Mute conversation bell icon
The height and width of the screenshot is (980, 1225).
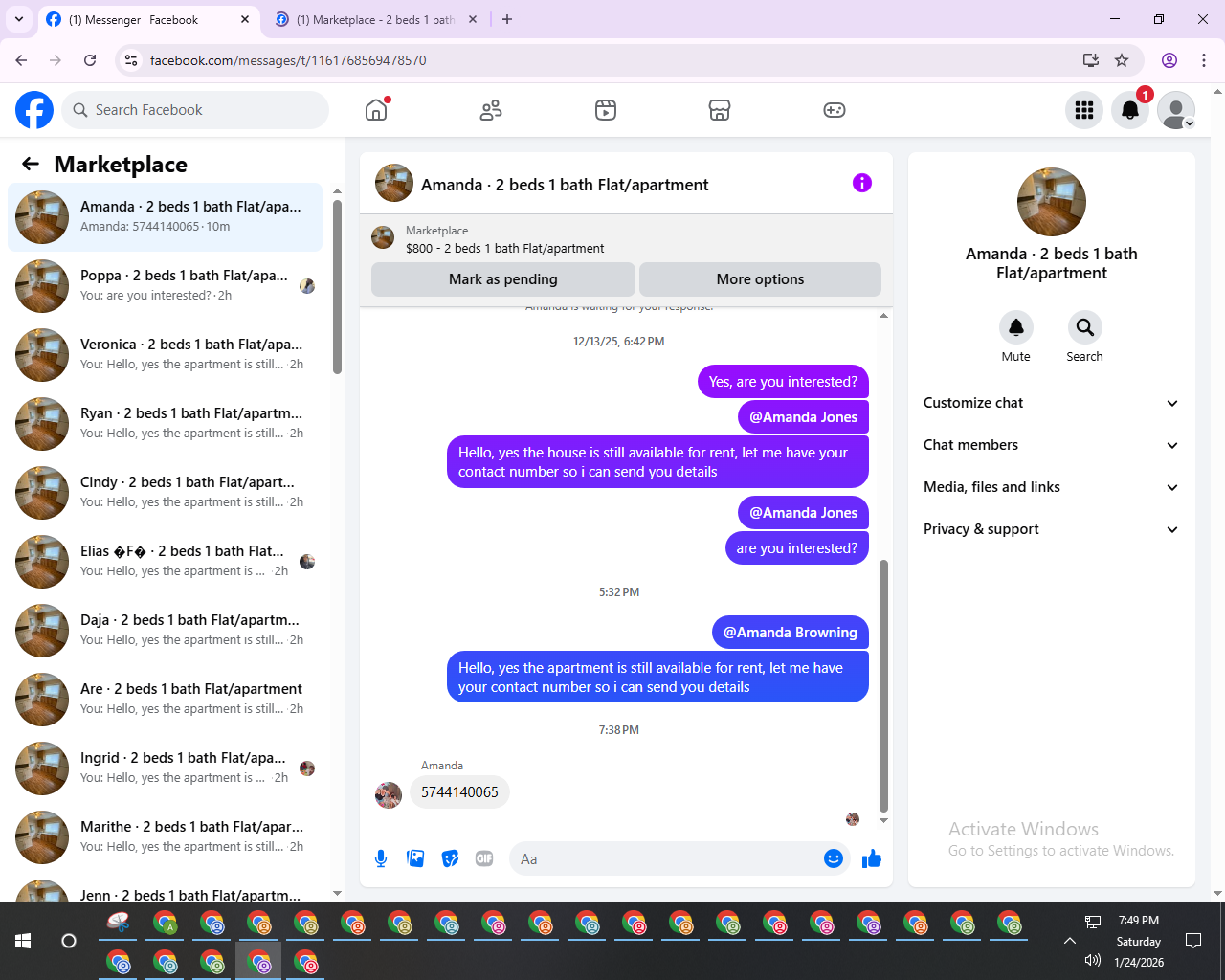1016,327
